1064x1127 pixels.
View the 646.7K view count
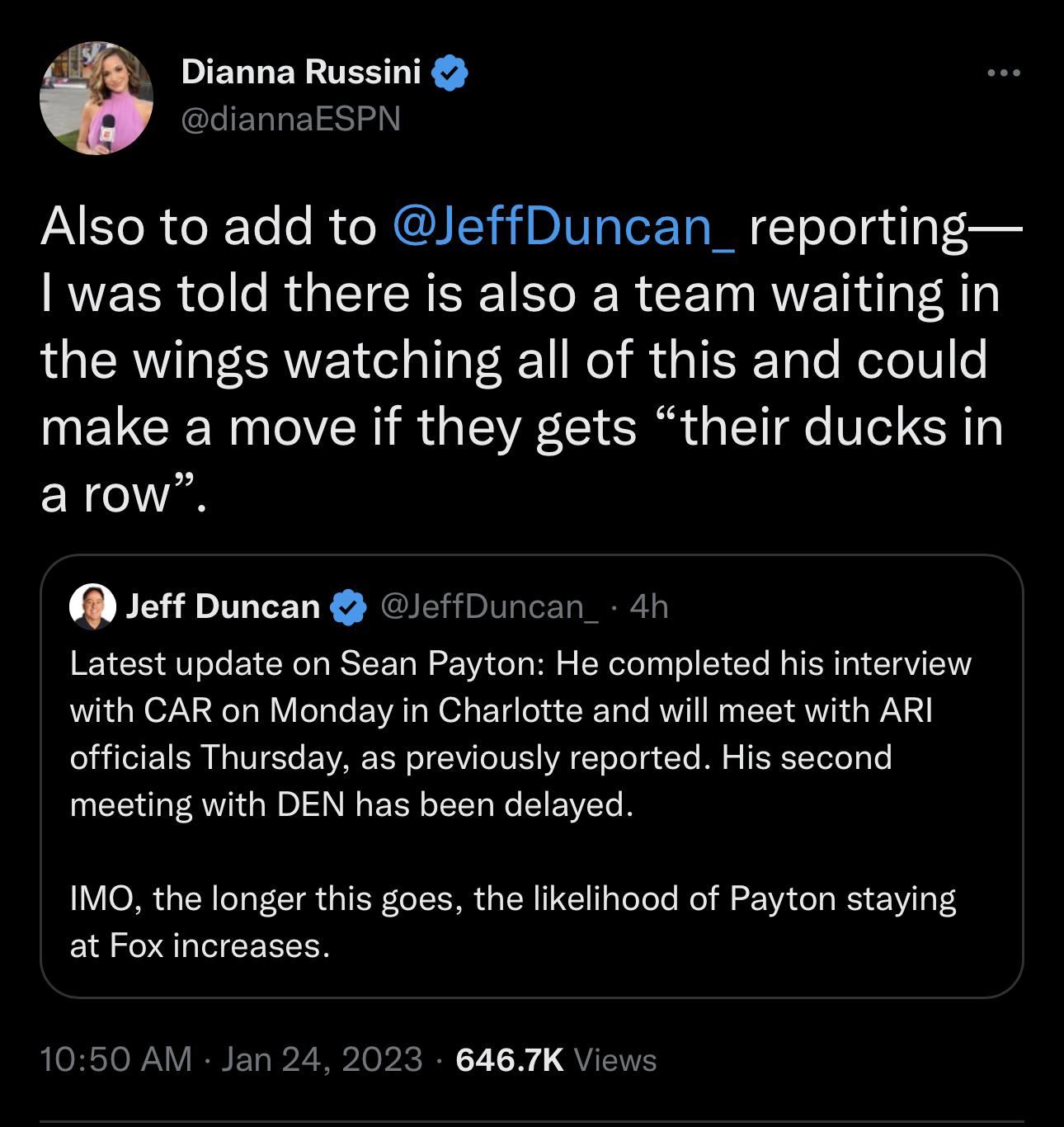click(x=509, y=1059)
